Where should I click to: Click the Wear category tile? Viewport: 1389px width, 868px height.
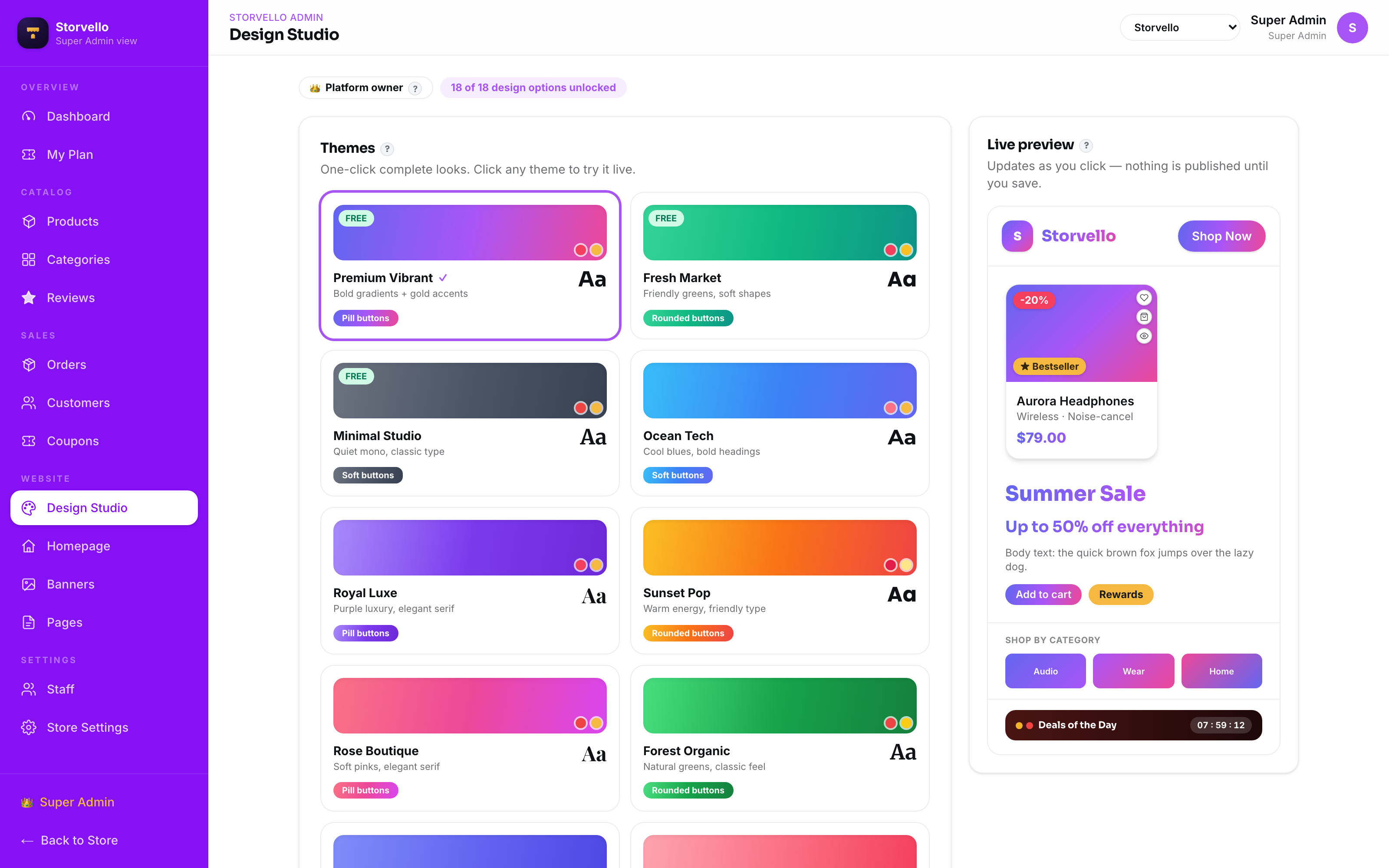pyautogui.click(x=1133, y=671)
